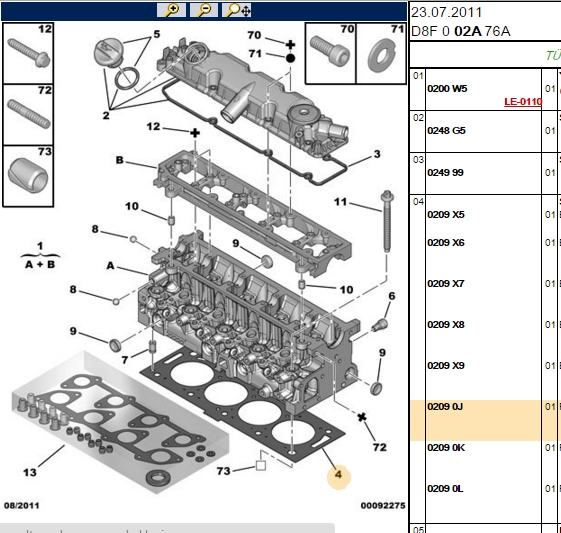Viewport: 561px width, 533px height.
Task: Click callout 12 beside the plus marker
Action: pyautogui.click(x=153, y=127)
